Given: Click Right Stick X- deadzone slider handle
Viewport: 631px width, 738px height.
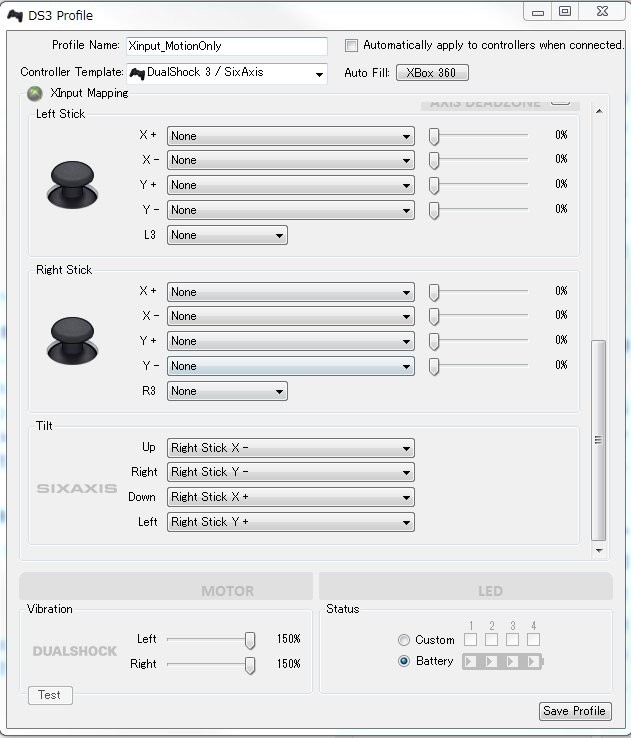Looking at the screenshot, I should point(434,316).
